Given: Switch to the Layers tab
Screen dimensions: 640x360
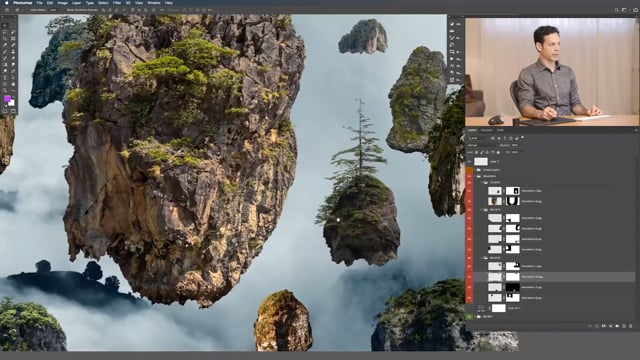Looking at the screenshot, I should tap(472, 130).
